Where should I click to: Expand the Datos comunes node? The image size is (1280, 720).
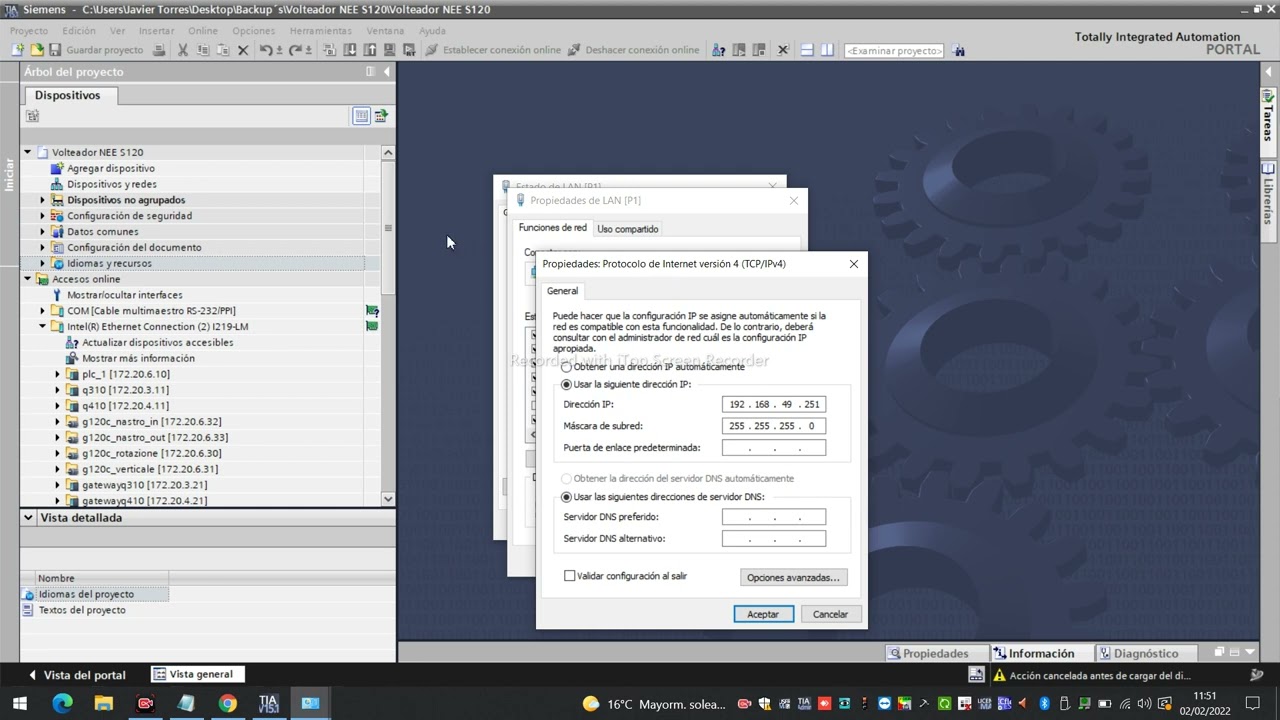[x=43, y=232]
